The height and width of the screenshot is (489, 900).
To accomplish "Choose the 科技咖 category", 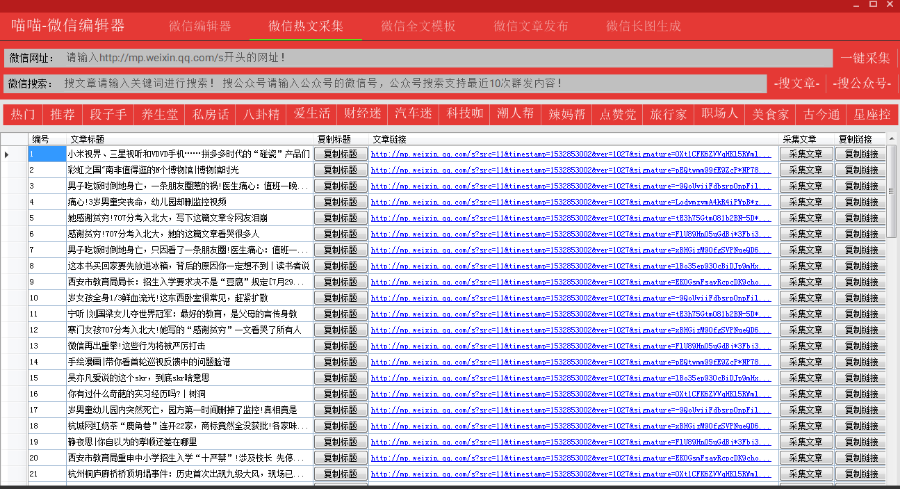I will pos(464,114).
